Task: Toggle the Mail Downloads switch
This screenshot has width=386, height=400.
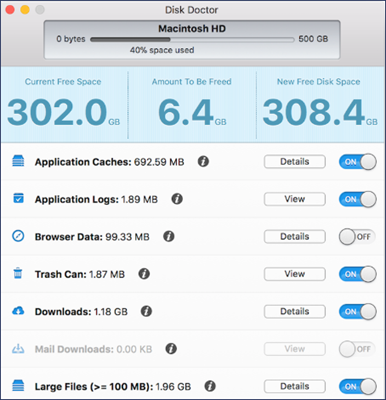Action: point(358,349)
